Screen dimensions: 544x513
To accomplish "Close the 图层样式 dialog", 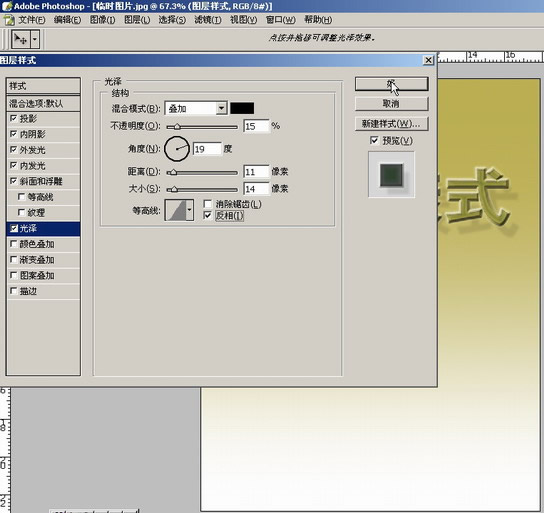I will 428,60.
